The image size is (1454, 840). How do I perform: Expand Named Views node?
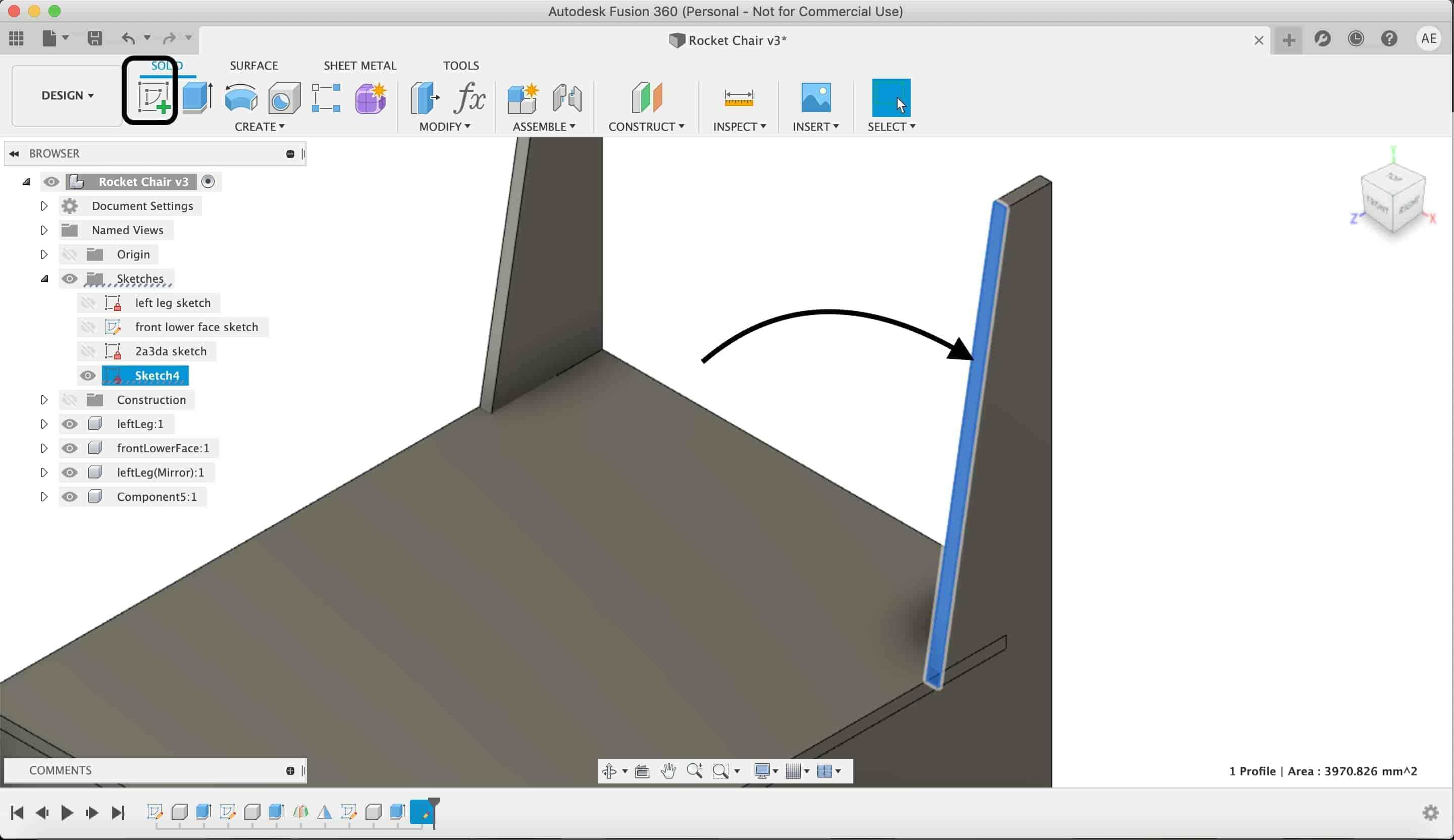click(44, 230)
